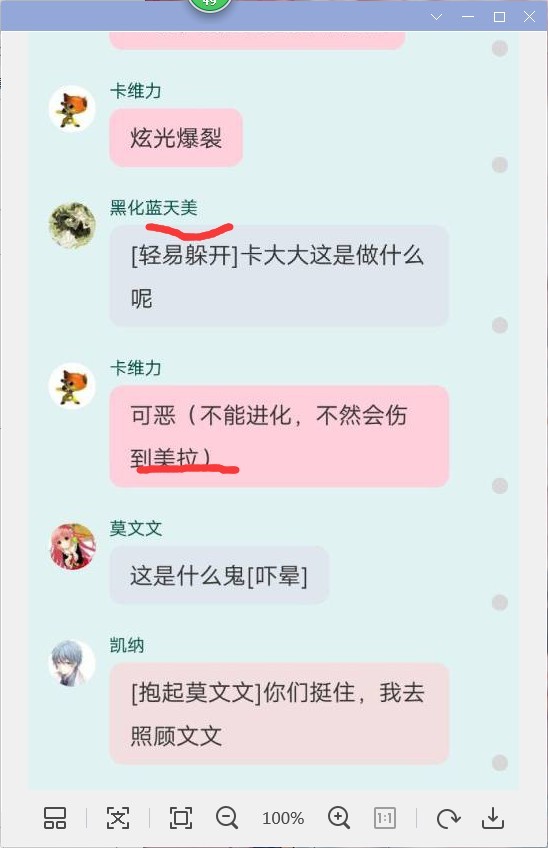The image size is (548, 848).
Task: Click 凯纳 user avatar
Action: 72,663
